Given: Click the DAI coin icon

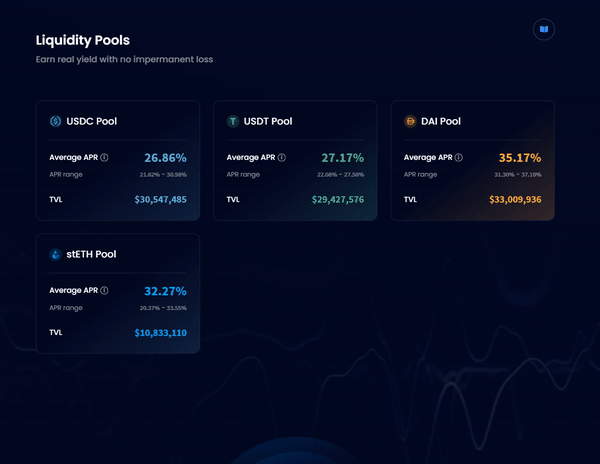Looking at the screenshot, I should click(x=410, y=121).
